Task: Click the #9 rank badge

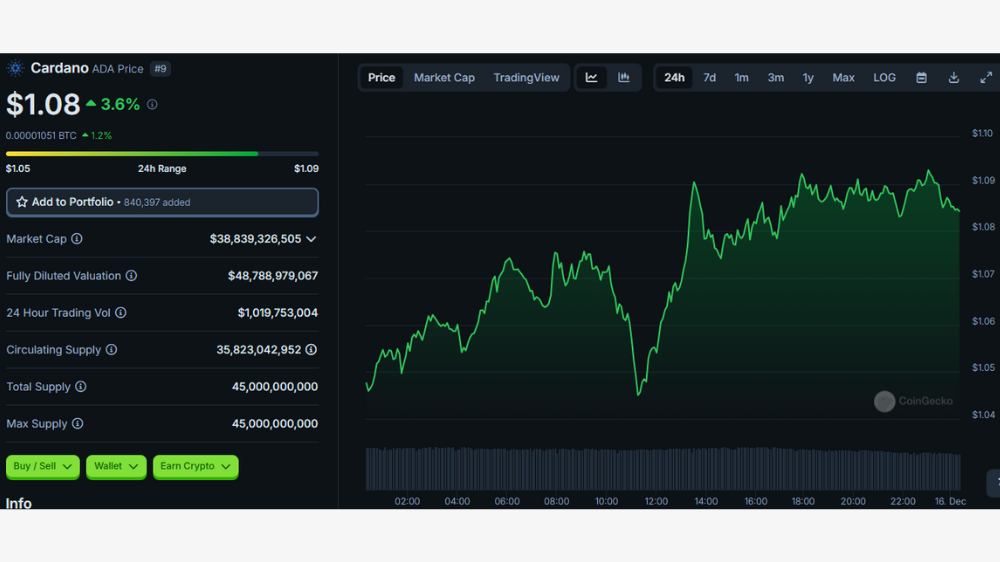Action: (160, 69)
